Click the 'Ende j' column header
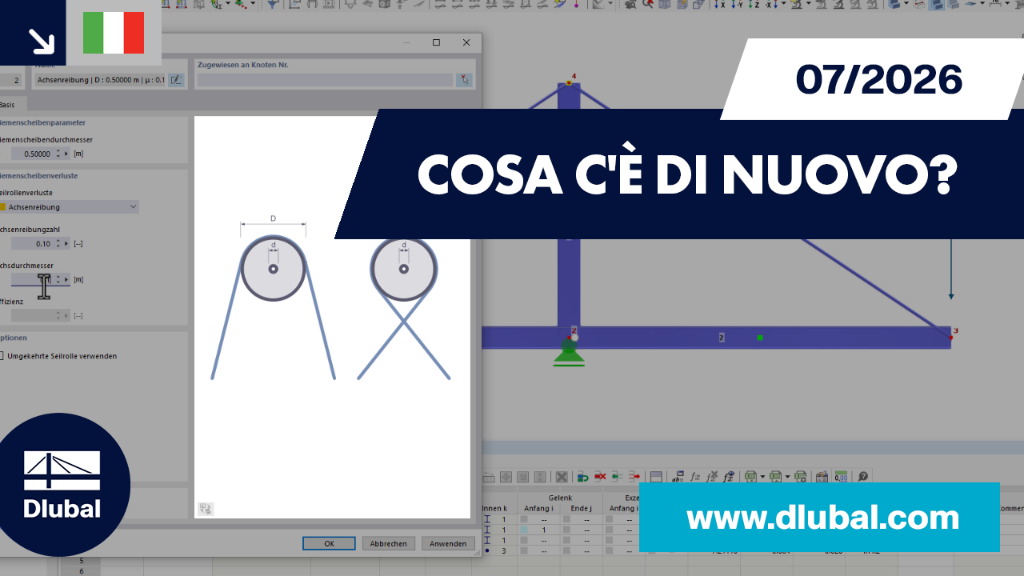Screen dimensions: 1024x576 [x=581, y=508]
